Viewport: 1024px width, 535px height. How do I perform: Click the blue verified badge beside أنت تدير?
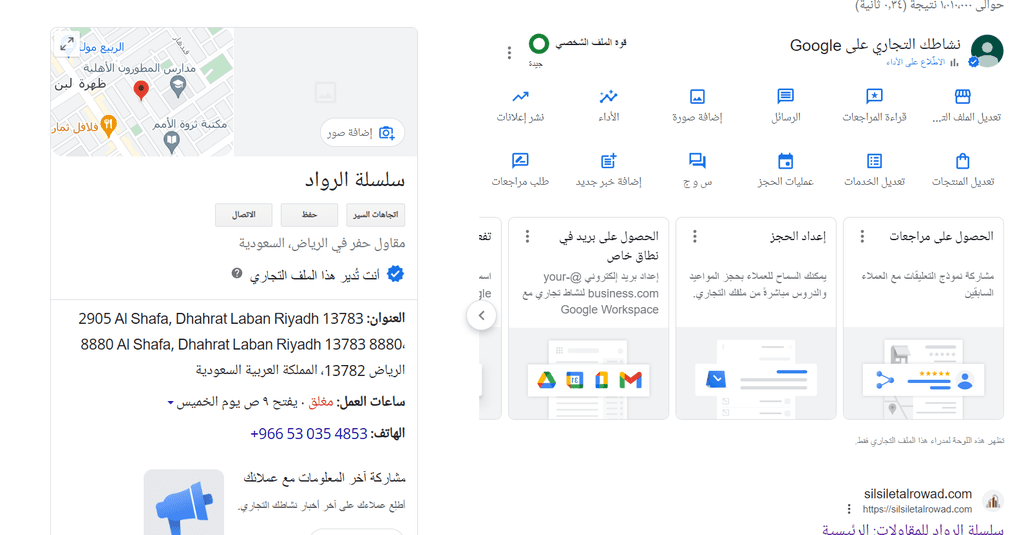coord(395,274)
